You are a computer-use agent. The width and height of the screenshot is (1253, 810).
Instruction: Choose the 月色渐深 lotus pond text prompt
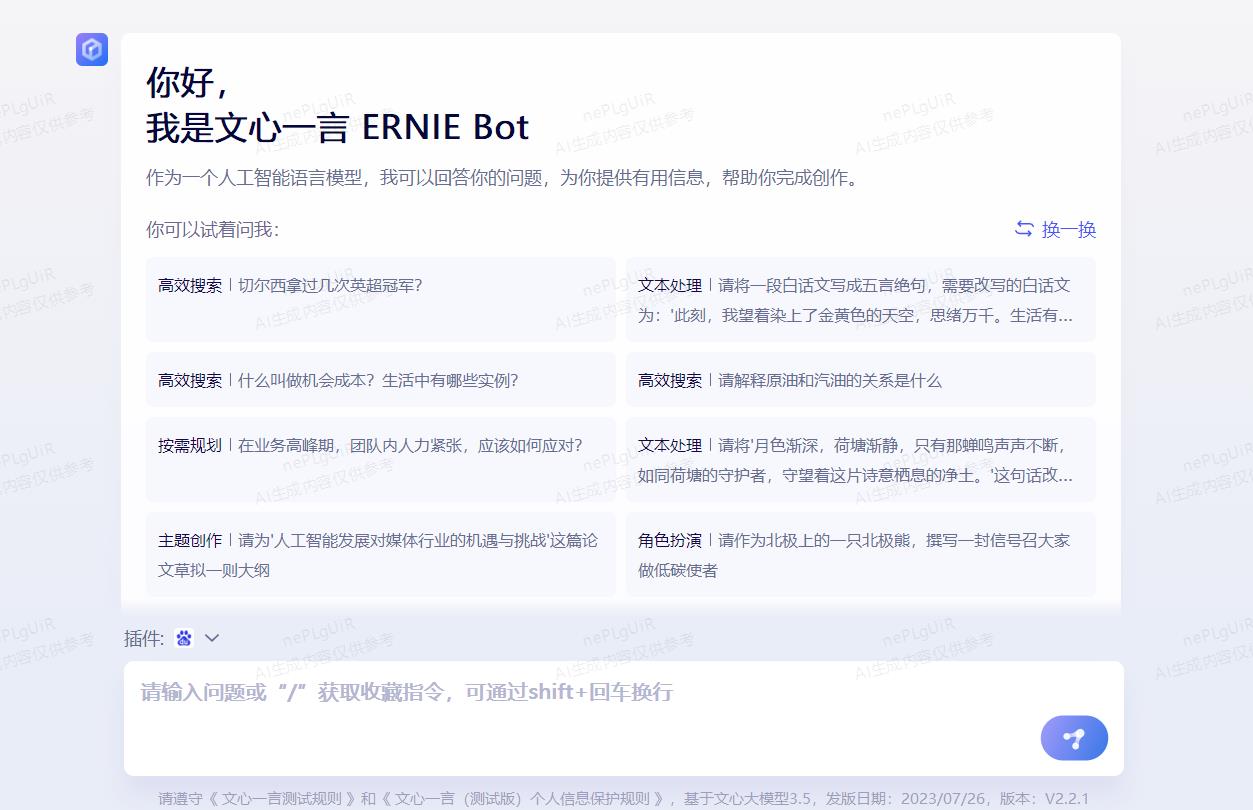pos(860,460)
